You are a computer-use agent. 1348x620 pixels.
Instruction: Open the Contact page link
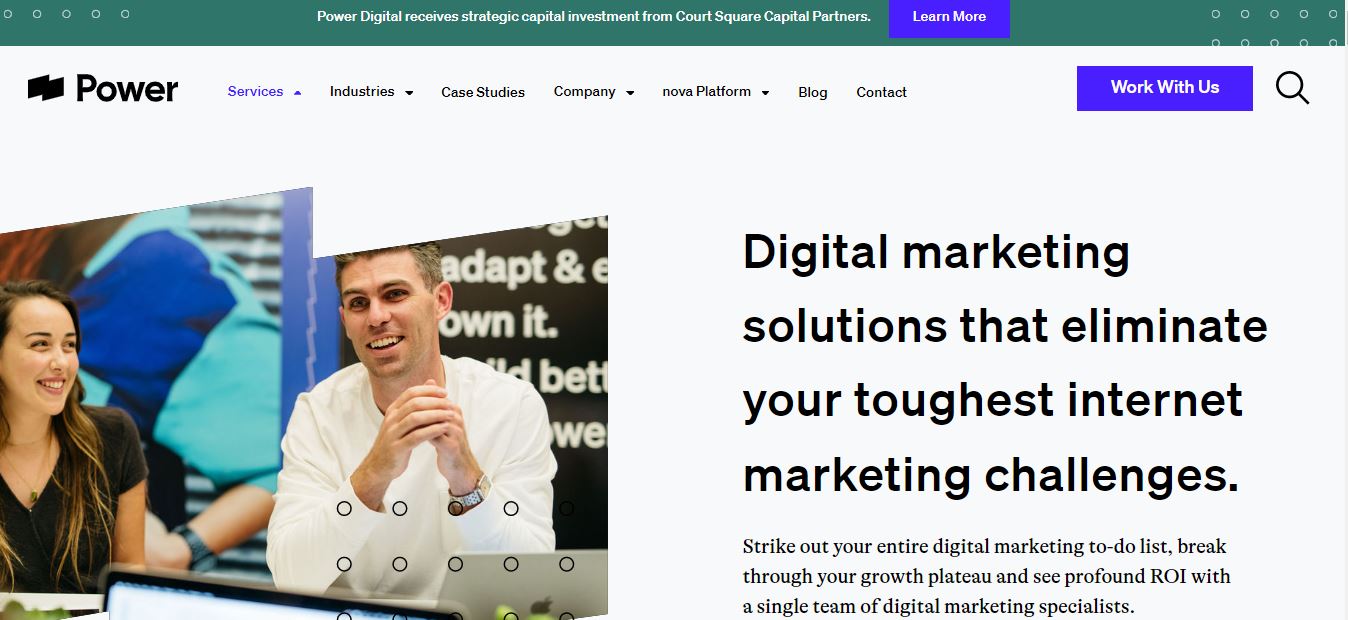click(881, 92)
